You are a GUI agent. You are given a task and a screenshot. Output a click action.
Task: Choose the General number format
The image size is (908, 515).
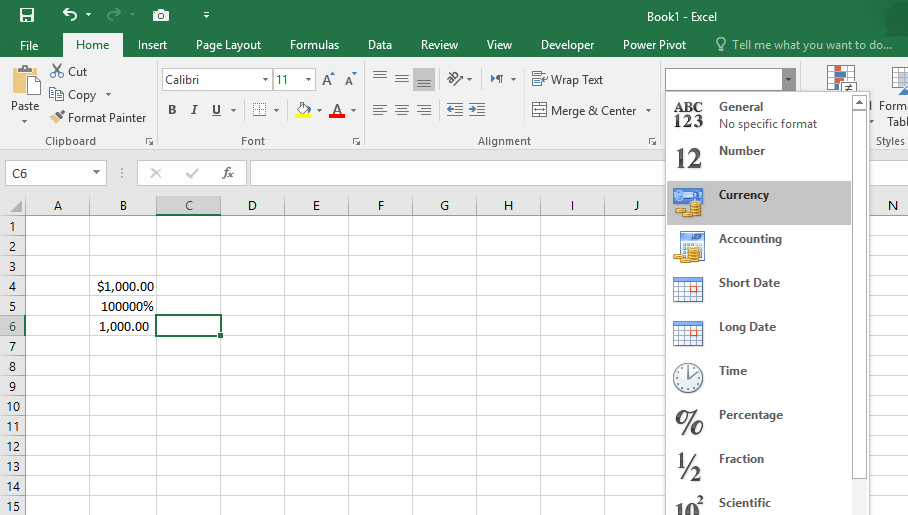(759, 115)
